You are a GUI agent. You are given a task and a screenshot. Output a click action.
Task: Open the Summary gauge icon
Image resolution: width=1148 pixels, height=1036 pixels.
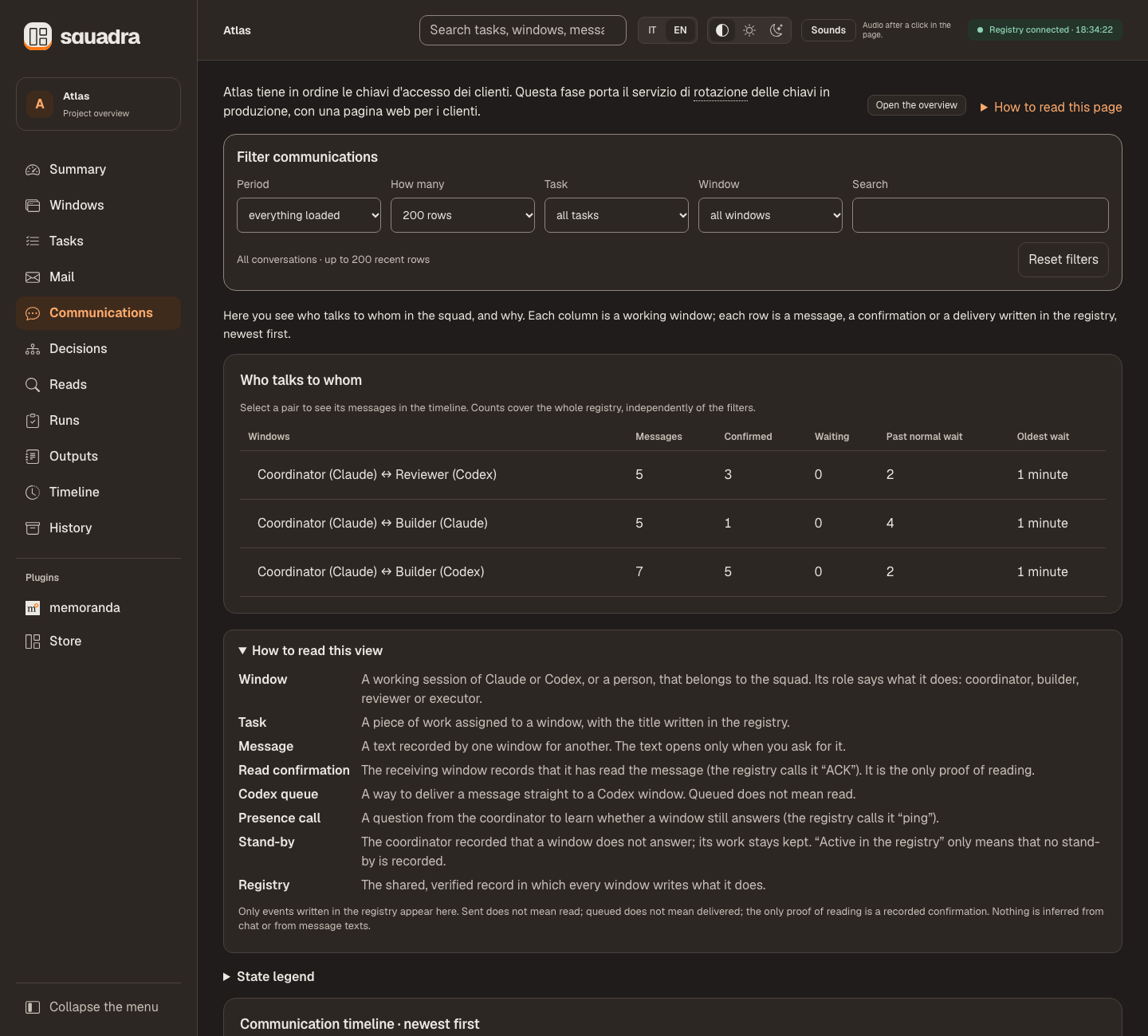click(33, 170)
